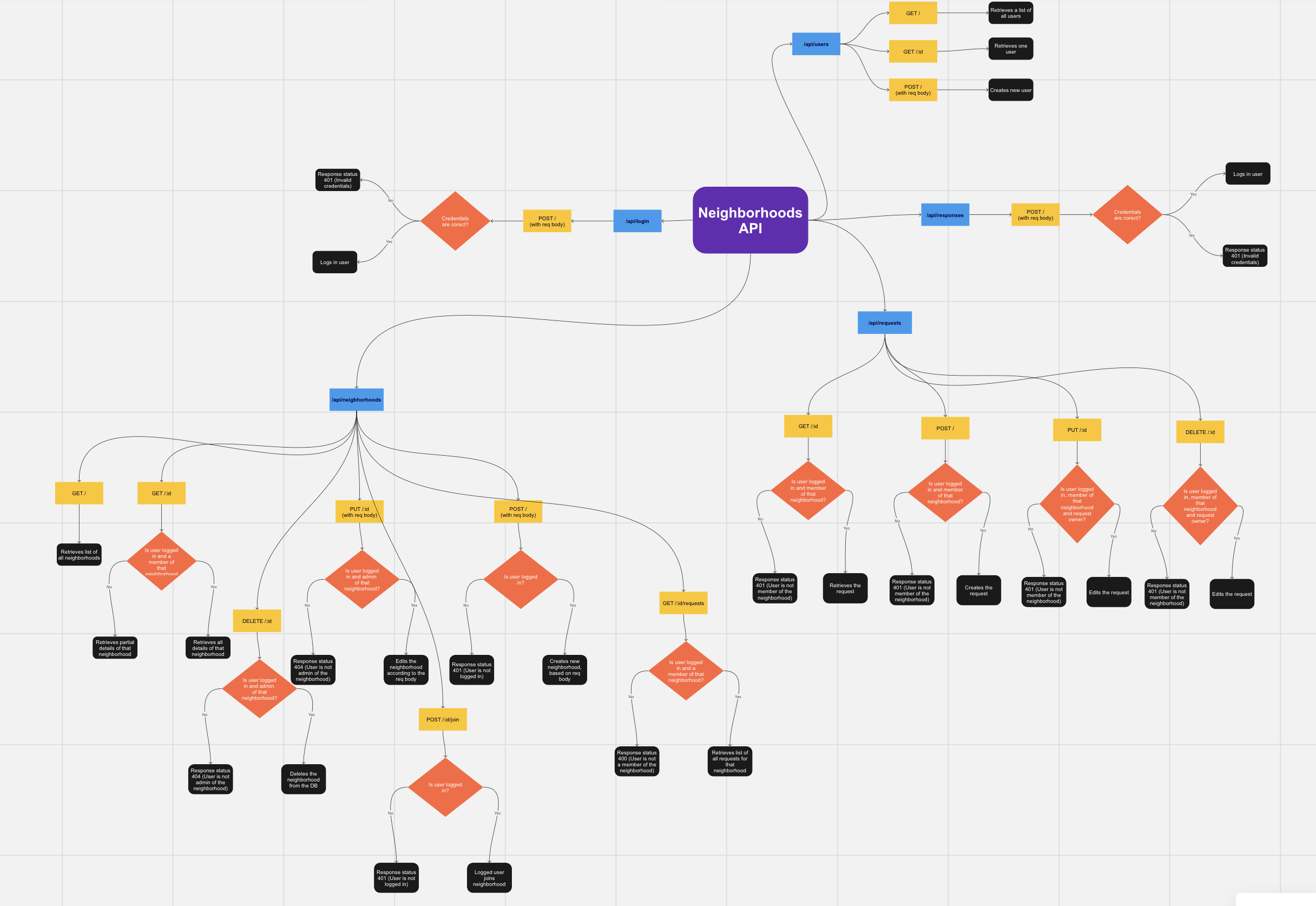
Task: Click the 'Creates the request' box
Action: (978, 590)
